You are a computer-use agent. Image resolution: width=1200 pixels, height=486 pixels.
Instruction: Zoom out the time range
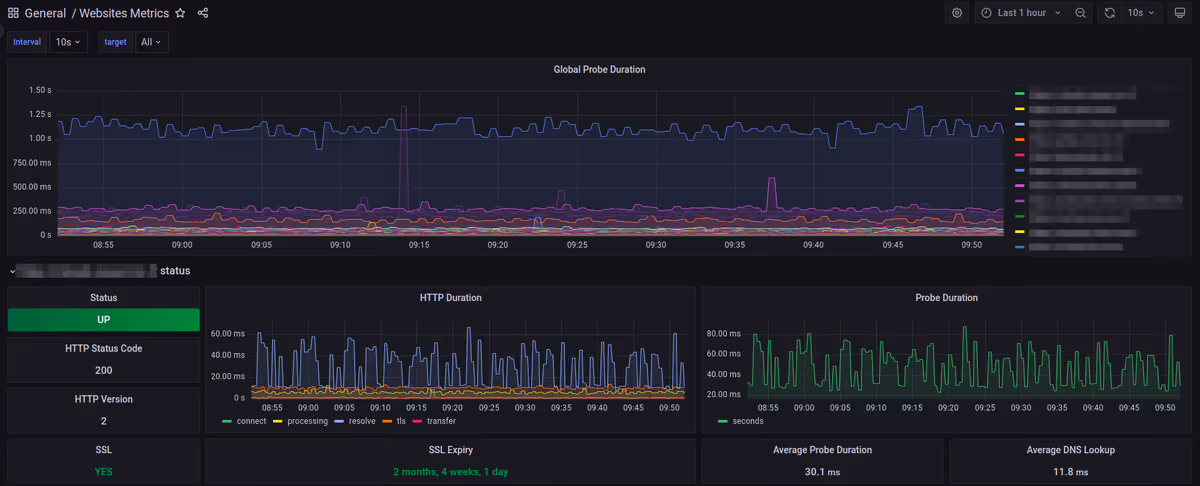point(1081,13)
